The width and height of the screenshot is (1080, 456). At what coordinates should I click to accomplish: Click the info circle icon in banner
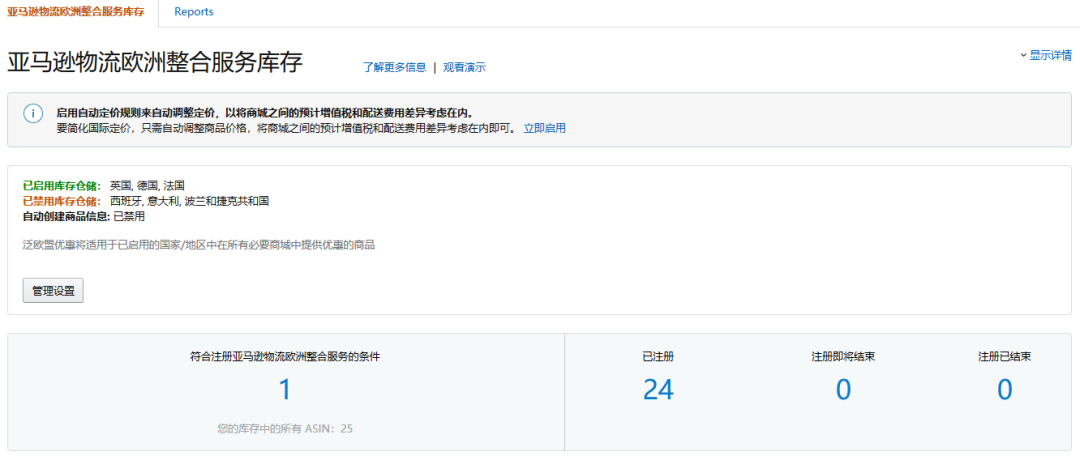click(x=34, y=114)
